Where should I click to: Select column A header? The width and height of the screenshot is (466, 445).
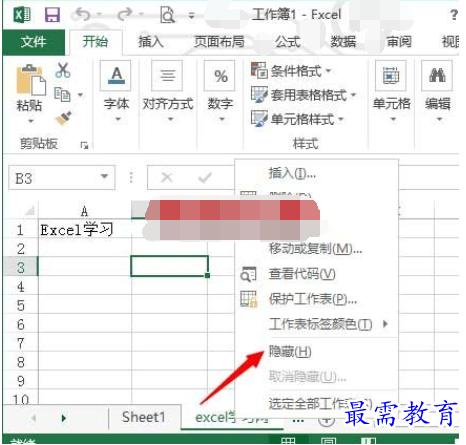click(85, 211)
